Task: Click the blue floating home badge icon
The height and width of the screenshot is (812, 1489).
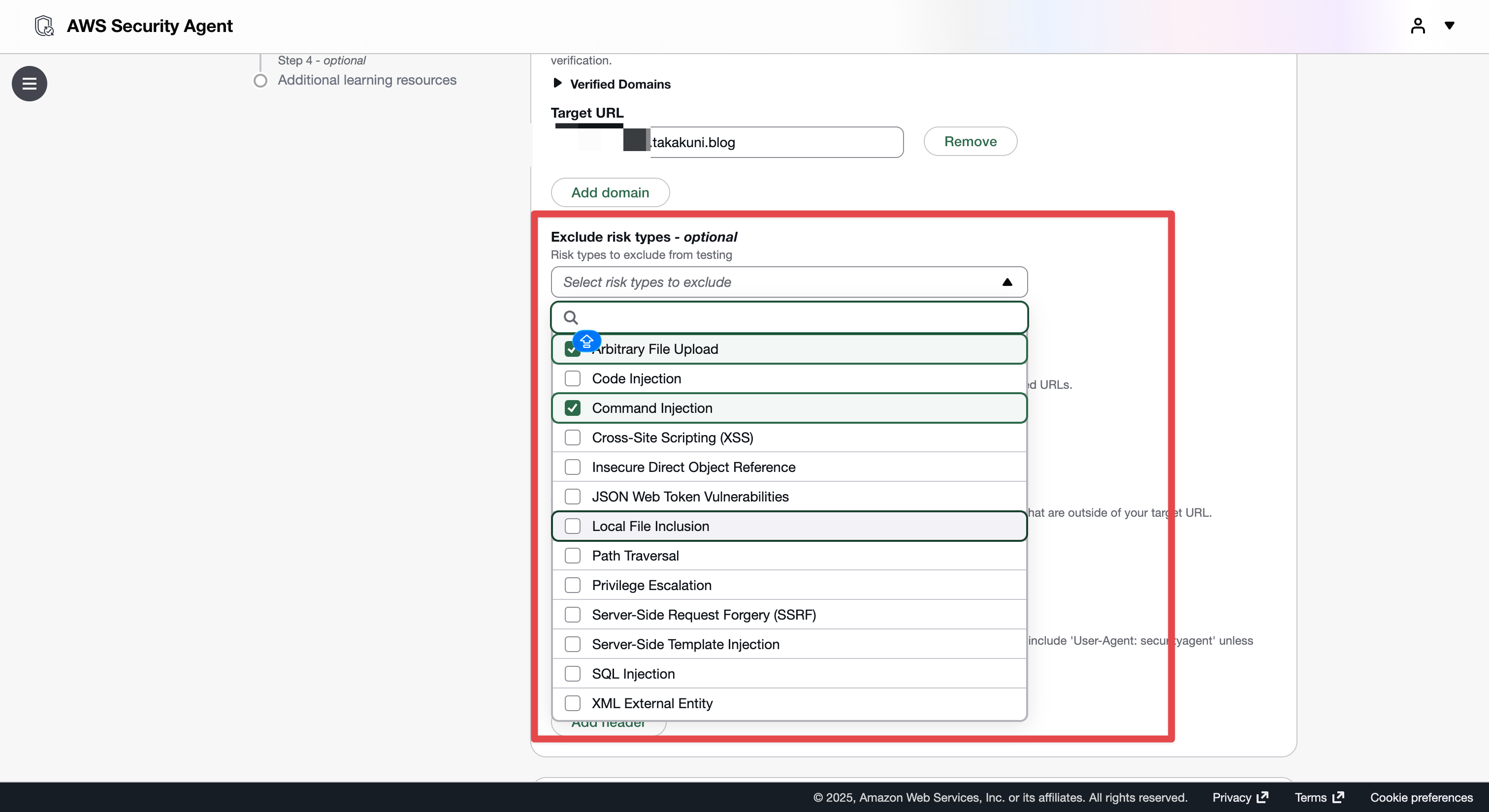Action: (587, 342)
